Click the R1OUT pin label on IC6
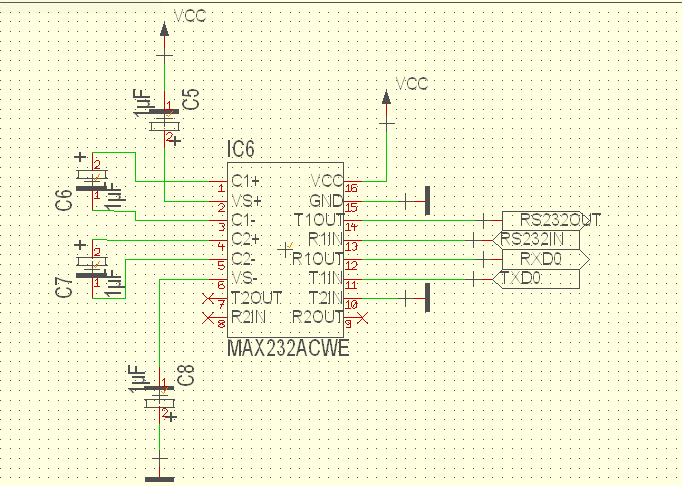The width and height of the screenshot is (682, 486). (x=318, y=259)
